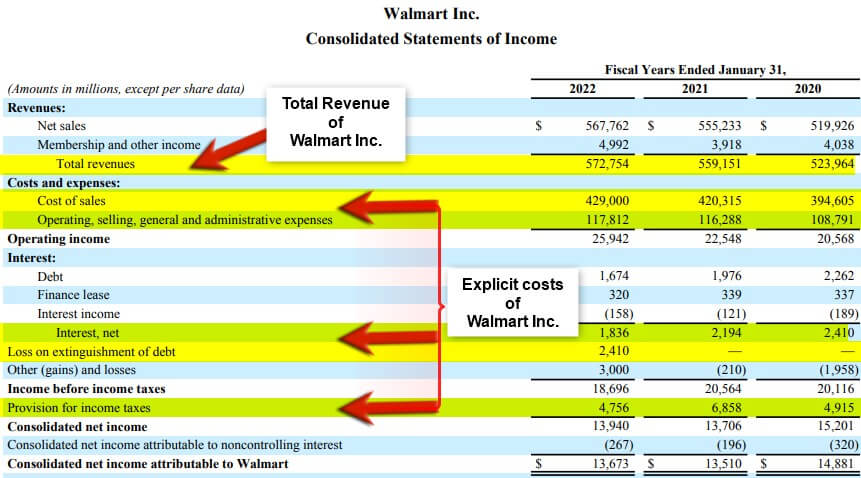This screenshot has height=478, width=861.
Task: Select total revenues value 559,151
Action: [x=719, y=164]
